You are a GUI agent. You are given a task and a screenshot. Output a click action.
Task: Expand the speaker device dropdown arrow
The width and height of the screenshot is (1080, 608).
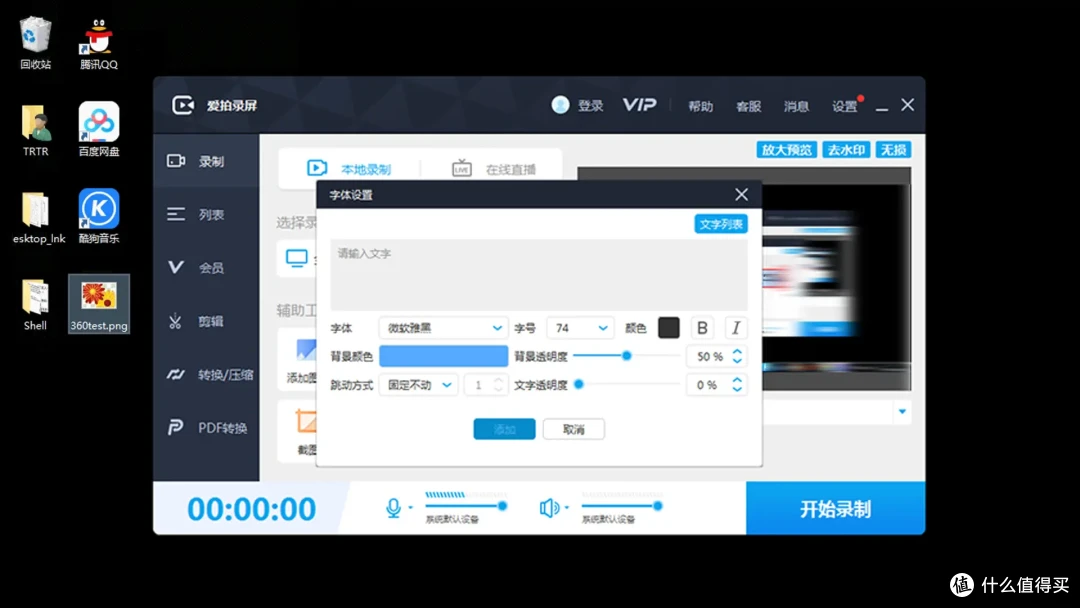567,508
